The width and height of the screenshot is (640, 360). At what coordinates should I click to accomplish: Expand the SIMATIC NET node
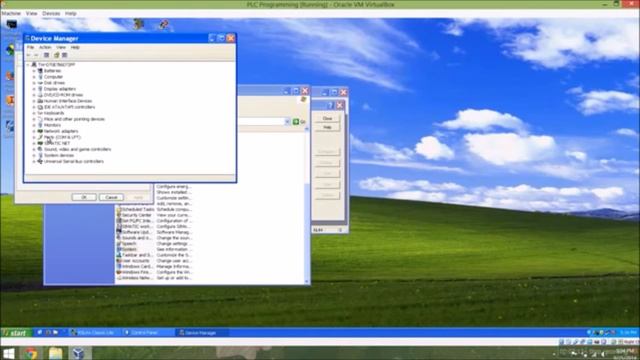(34, 143)
